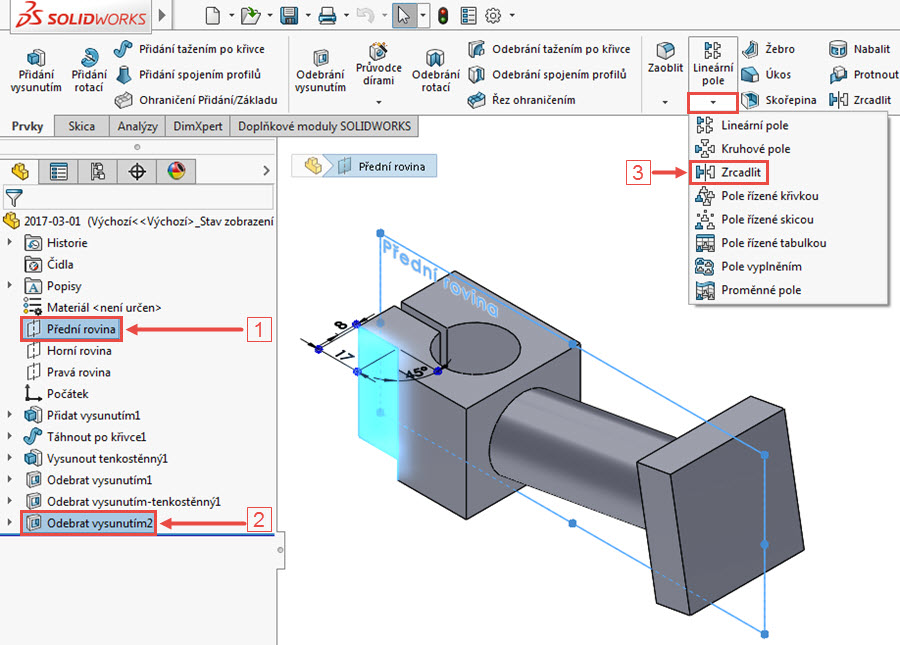Select Přidání spojením profilů
The image size is (900, 645).
(188, 75)
